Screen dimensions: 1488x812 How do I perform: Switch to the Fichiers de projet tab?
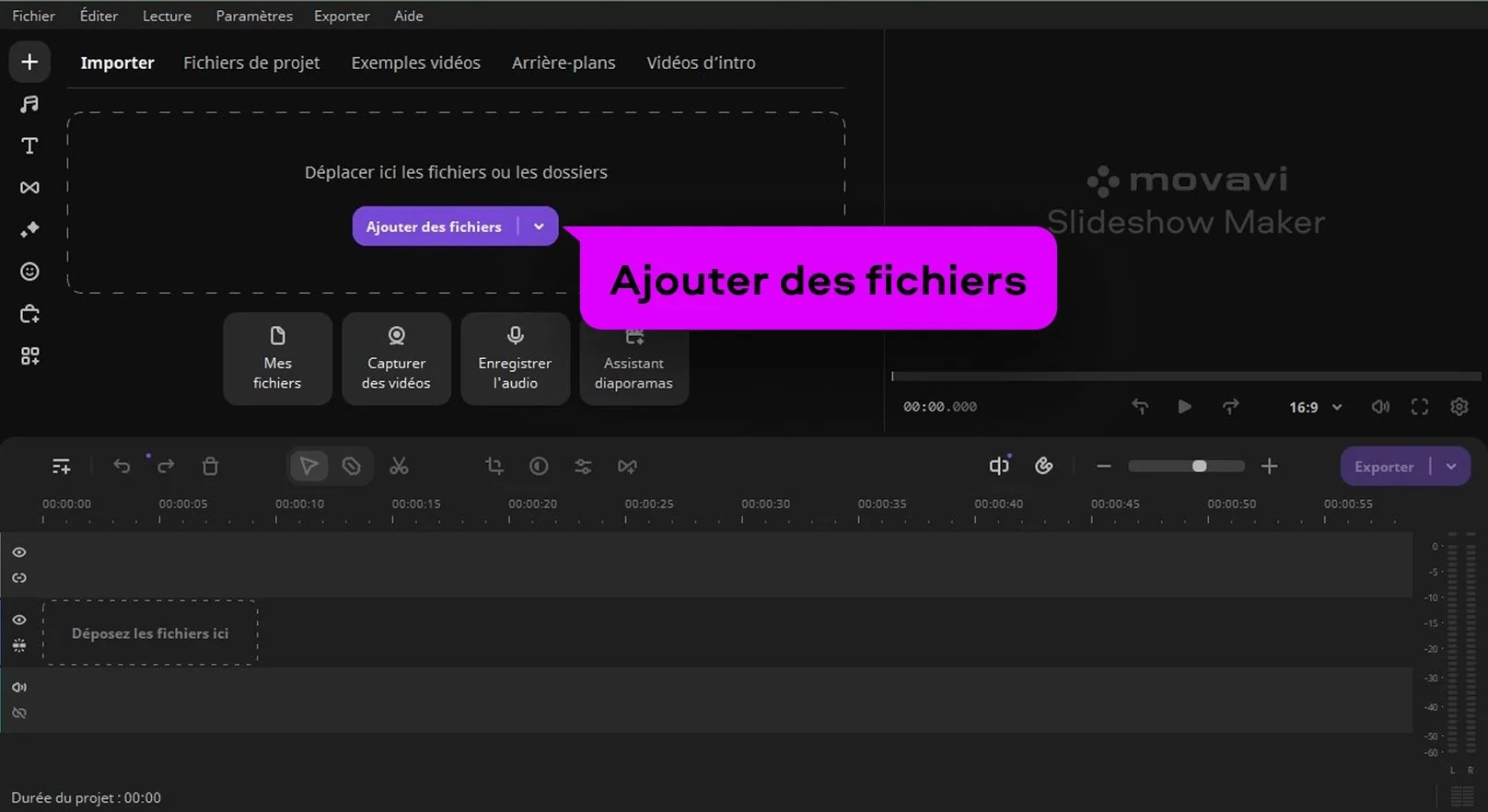tap(251, 63)
